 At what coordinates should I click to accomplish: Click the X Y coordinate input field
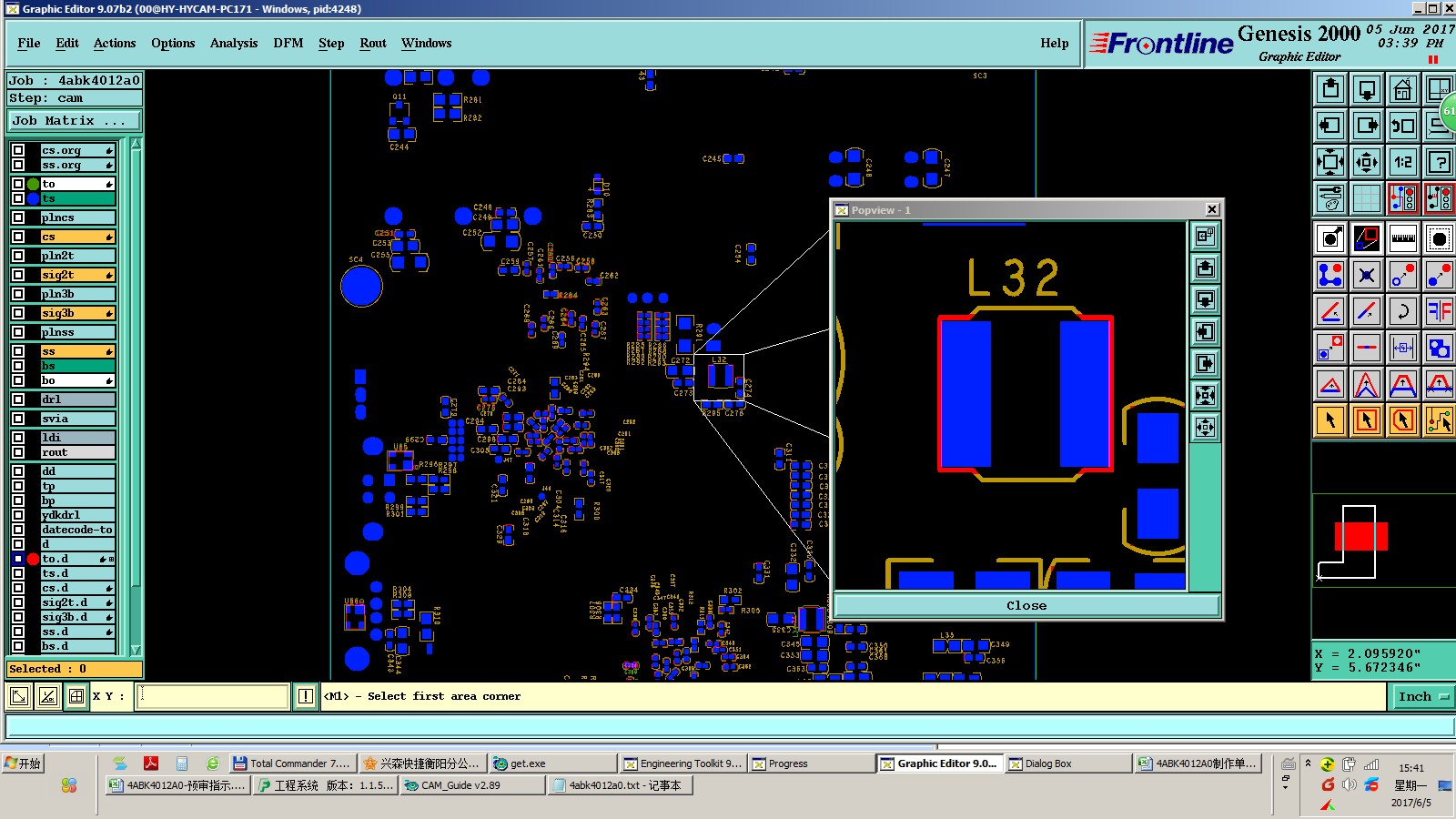pos(213,696)
